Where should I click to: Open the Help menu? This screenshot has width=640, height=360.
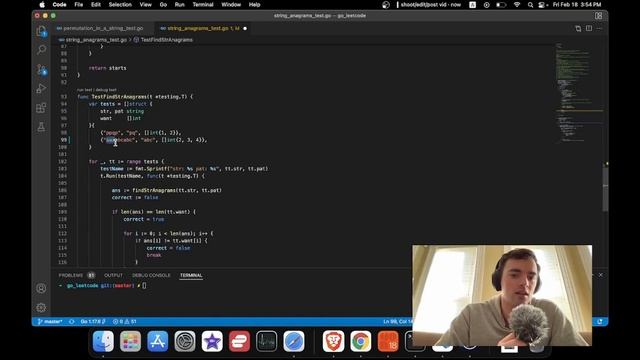254,4
